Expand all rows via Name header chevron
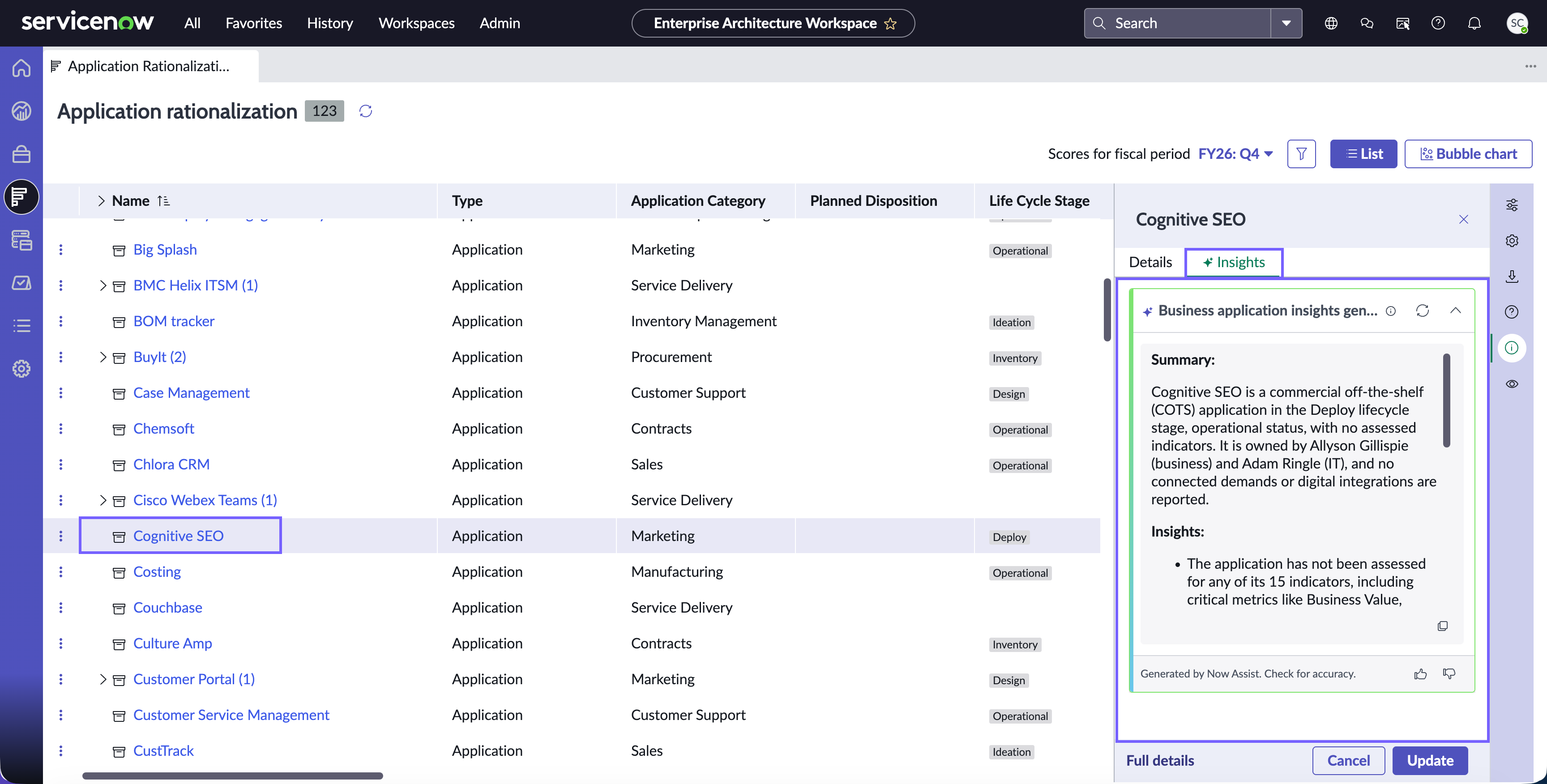This screenshot has width=1547, height=784. pyautogui.click(x=101, y=201)
